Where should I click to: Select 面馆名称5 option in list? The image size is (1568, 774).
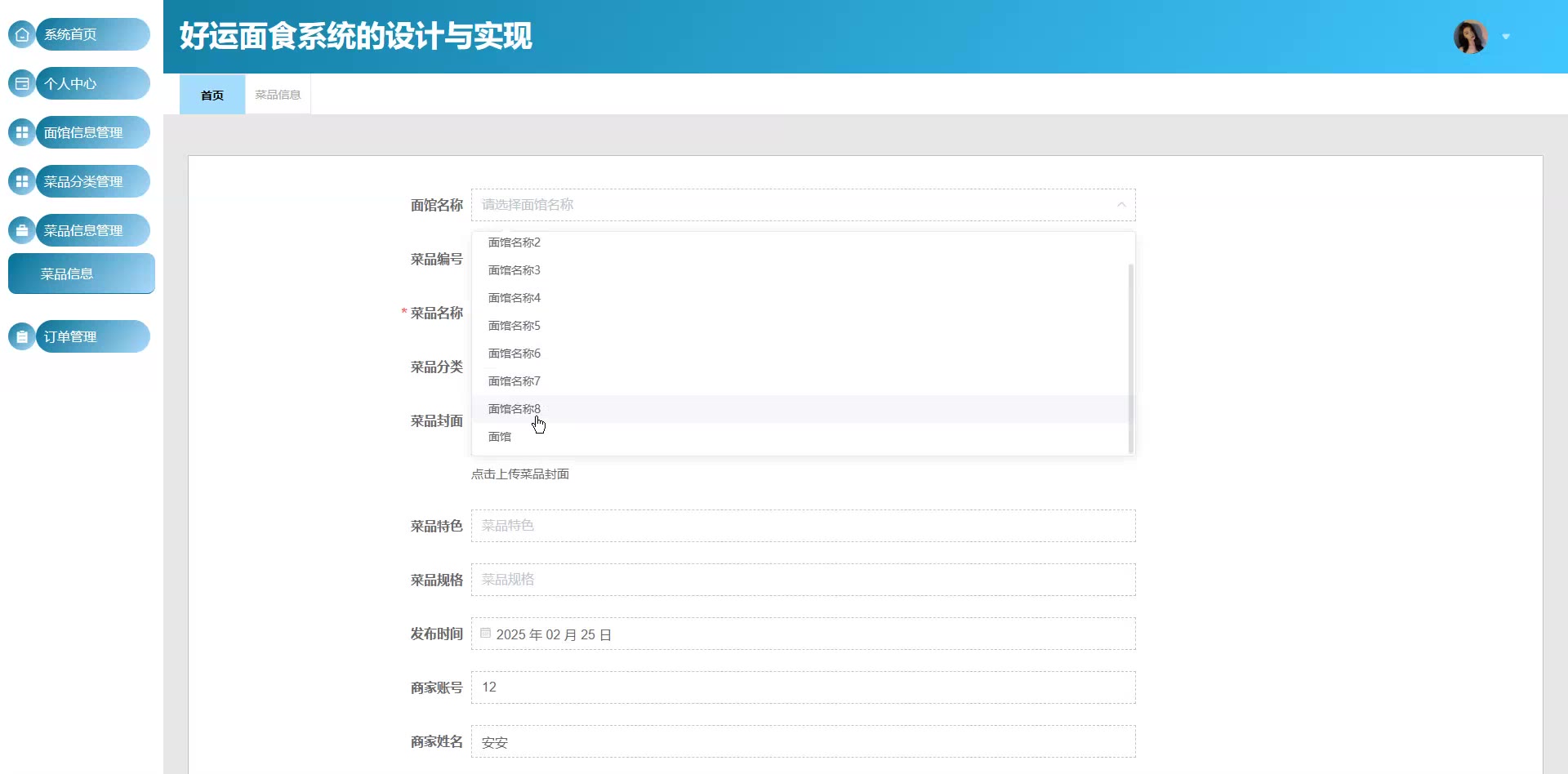pos(514,326)
